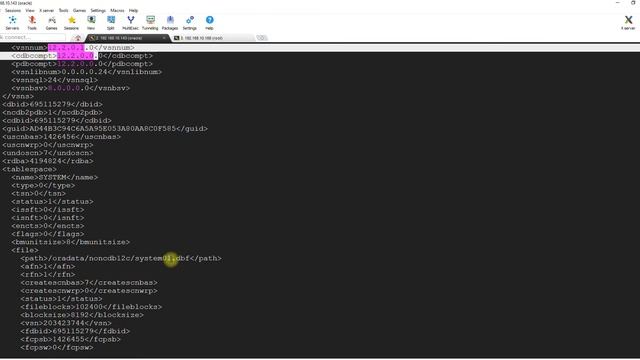640x360 pixels.
Task: Enable MultiExec mode icon
Action: point(131,23)
